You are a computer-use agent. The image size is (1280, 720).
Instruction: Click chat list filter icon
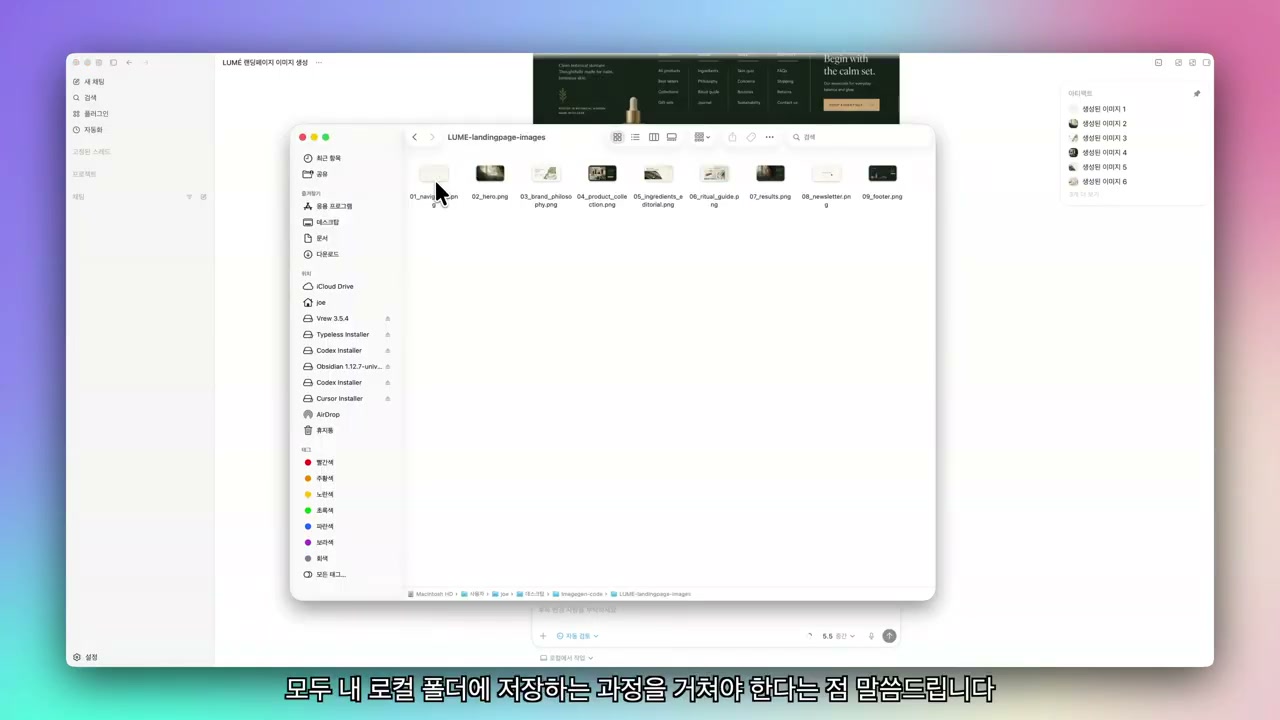tap(189, 197)
